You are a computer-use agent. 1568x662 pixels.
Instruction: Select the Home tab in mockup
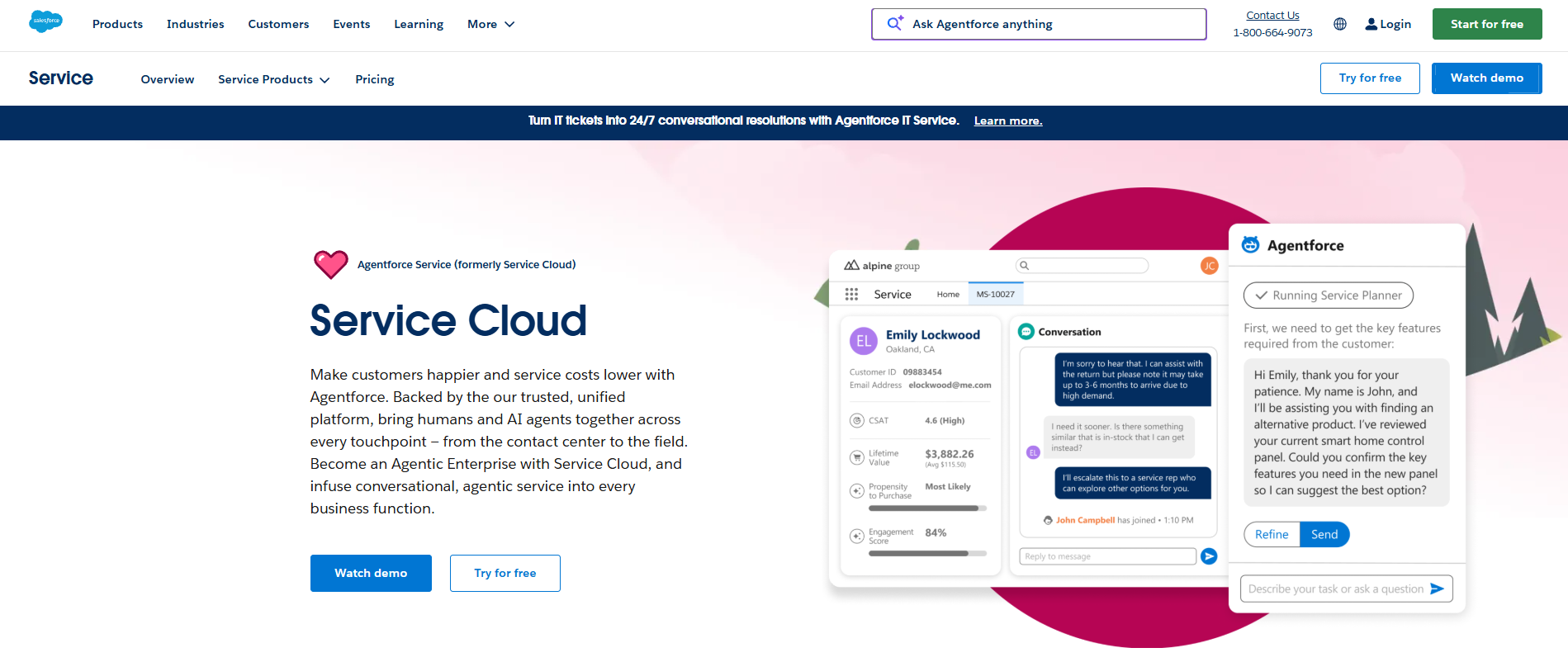948,294
